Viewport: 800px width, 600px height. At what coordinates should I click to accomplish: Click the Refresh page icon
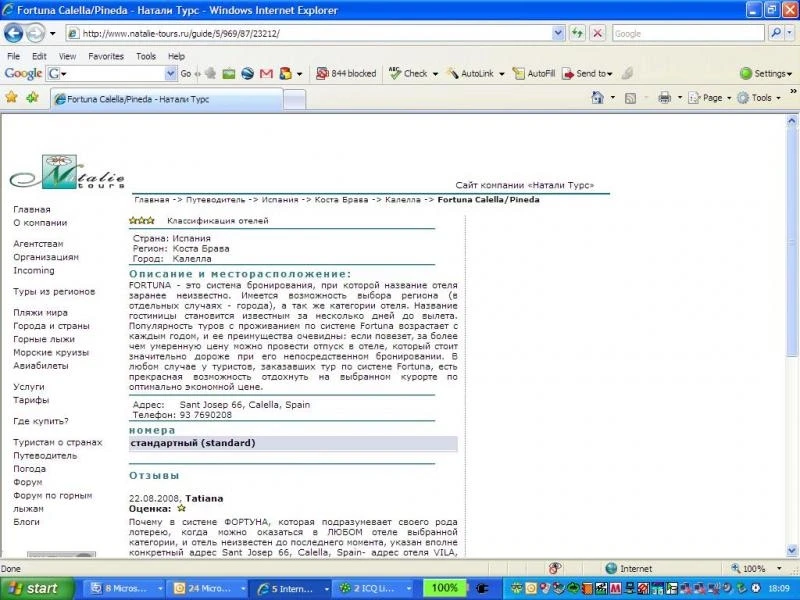pos(577,34)
